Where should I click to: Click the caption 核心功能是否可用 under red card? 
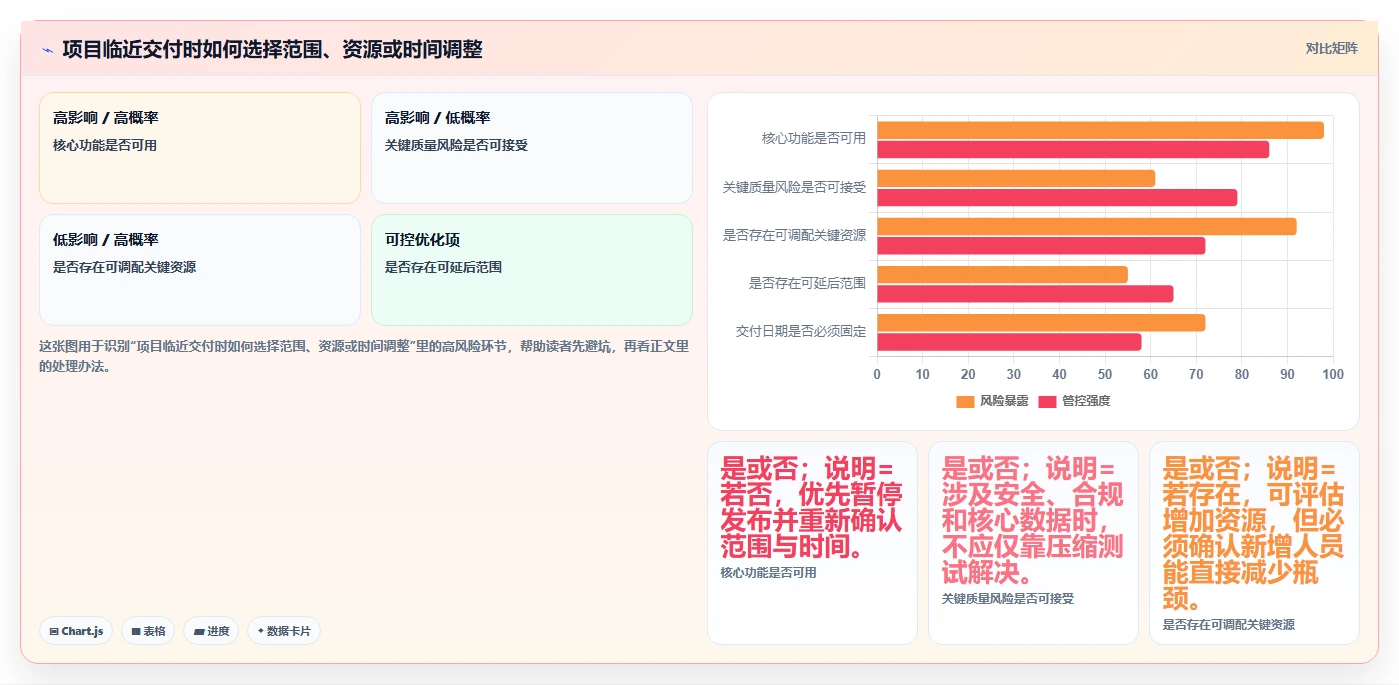(768, 573)
